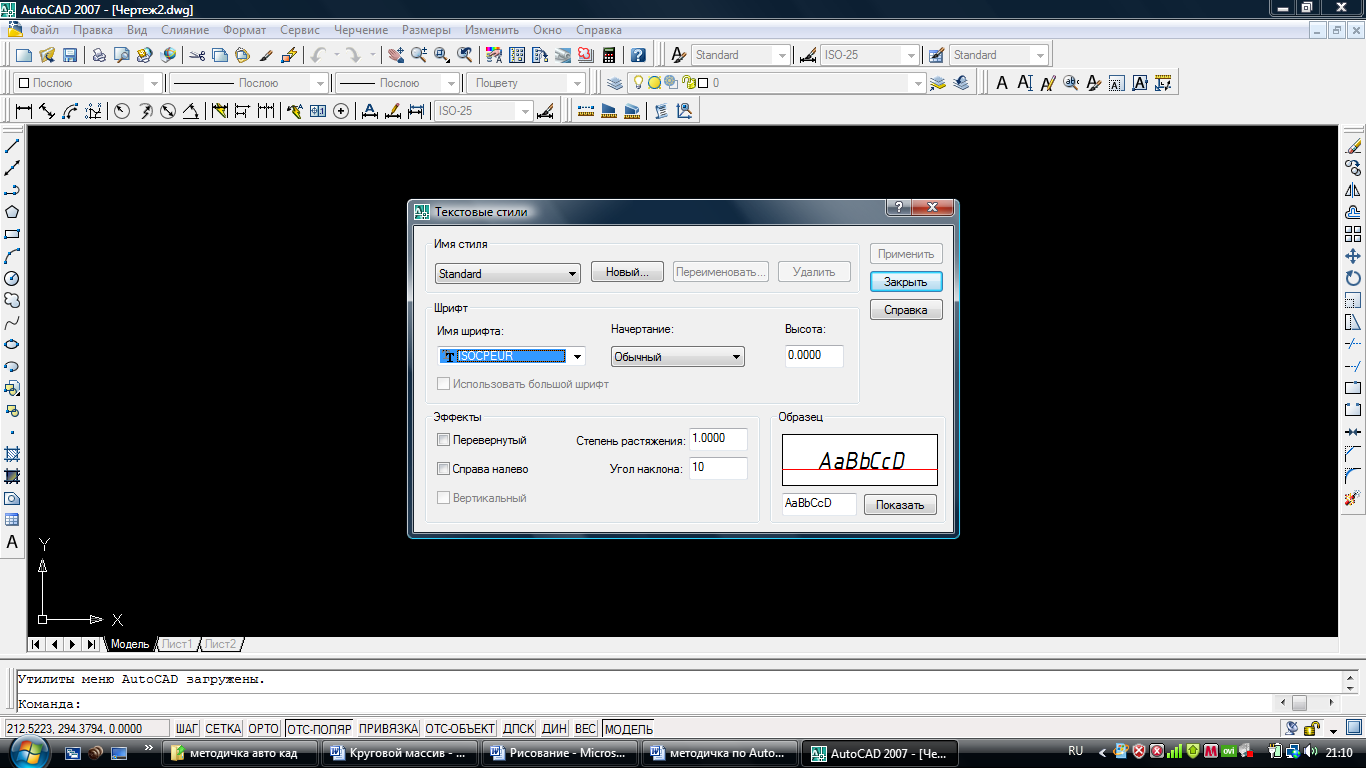This screenshot has width=1366, height=768.
Task: Click the Save floppy disk icon
Action: tap(70, 55)
